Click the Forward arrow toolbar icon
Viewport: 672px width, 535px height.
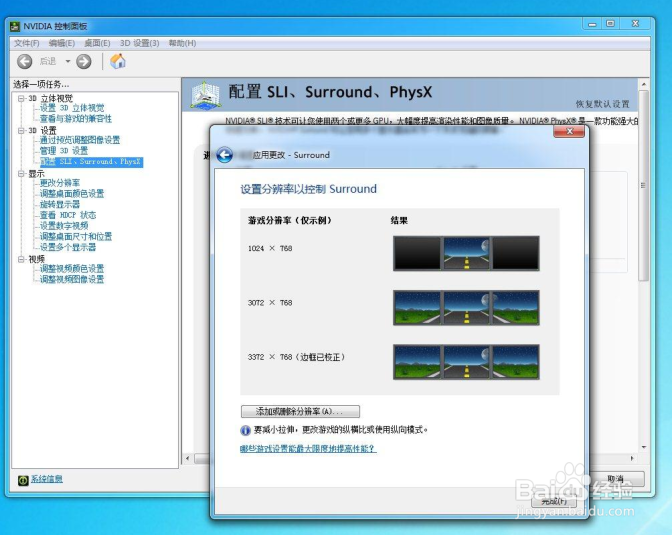point(84,62)
